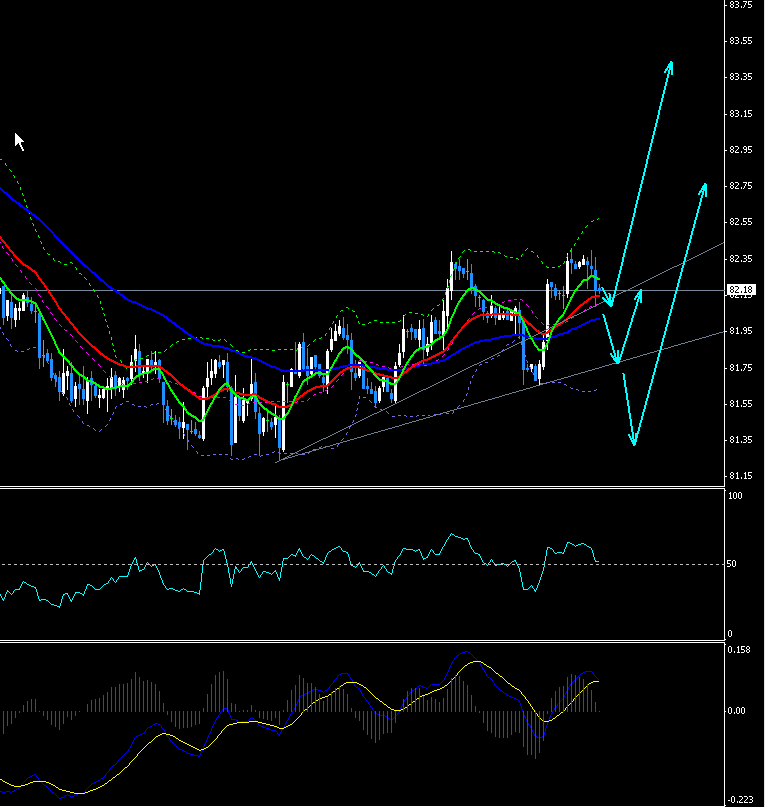Click the MACD 0.00 zero-level label
This screenshot has height=807, width=766.
pyautogui.click(x=736, y=711)
